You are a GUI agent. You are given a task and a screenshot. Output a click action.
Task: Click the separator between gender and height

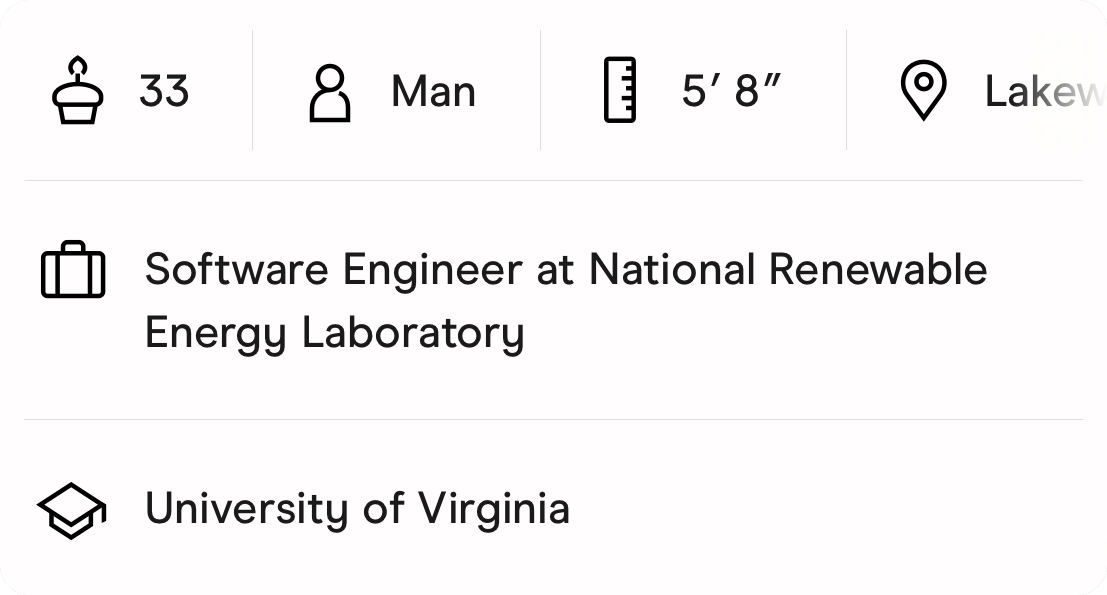click(x=540, y=90)
